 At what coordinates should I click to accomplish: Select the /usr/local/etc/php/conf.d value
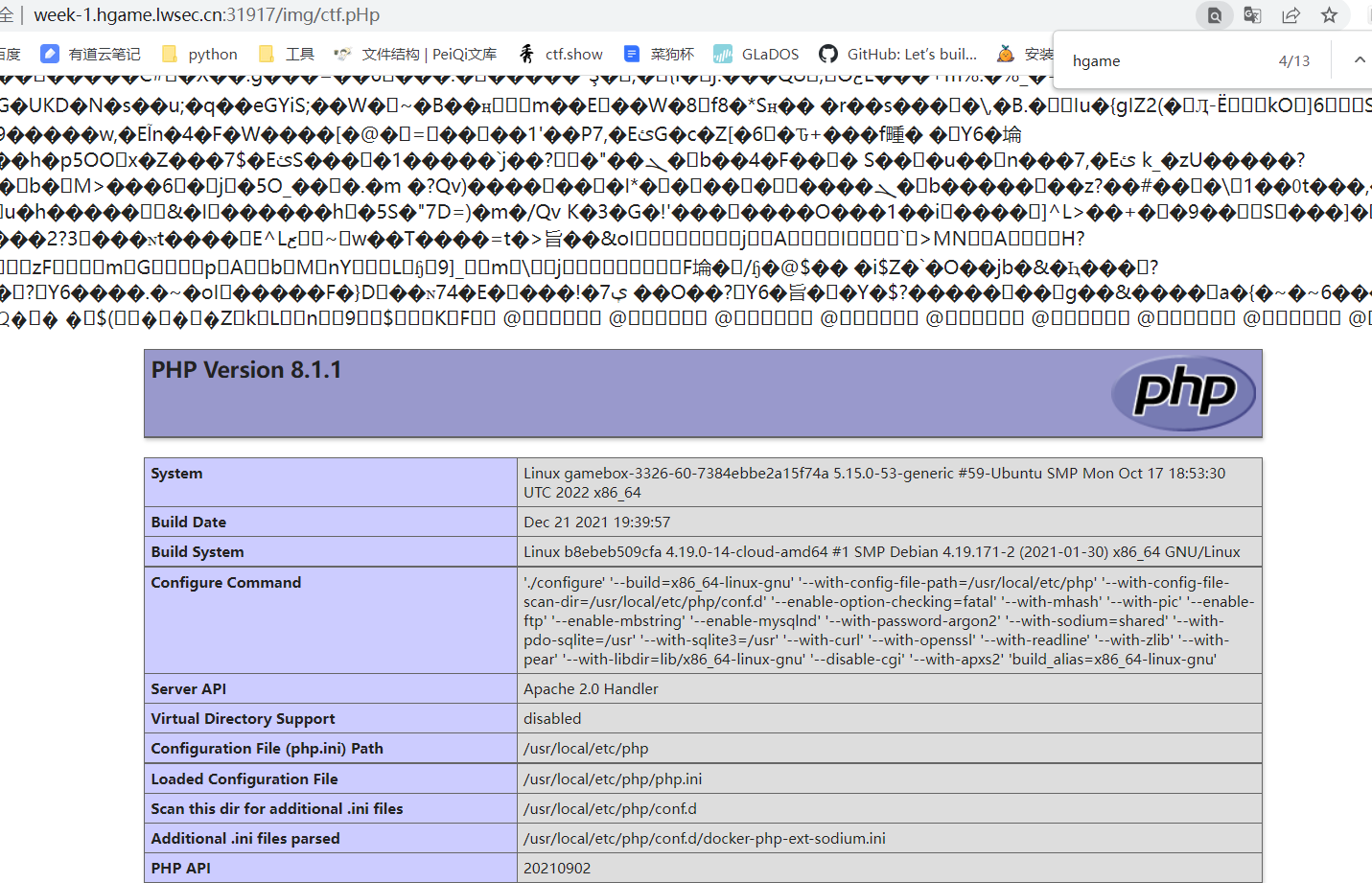click(x=610, y=809)
